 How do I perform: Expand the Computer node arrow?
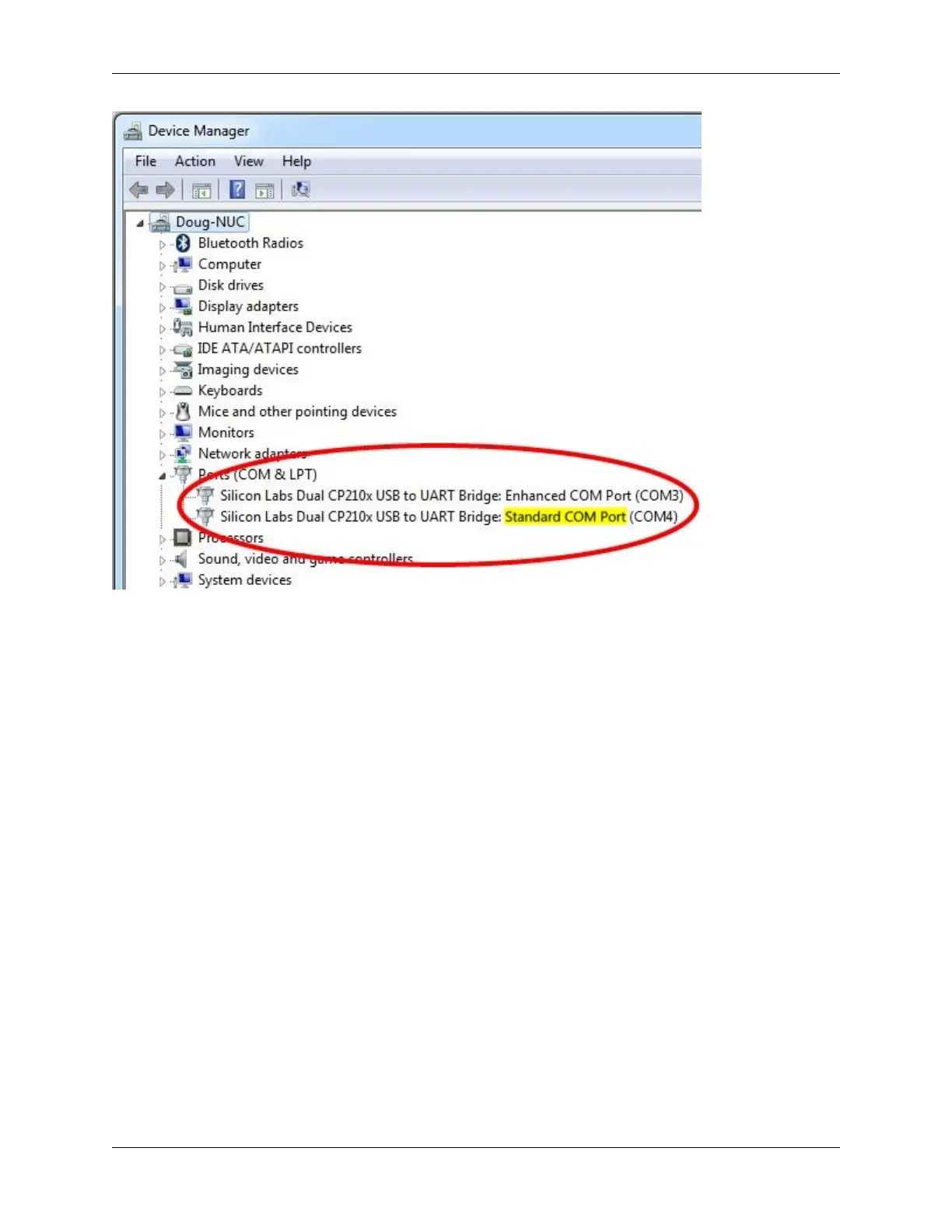(x=163, y=266)
